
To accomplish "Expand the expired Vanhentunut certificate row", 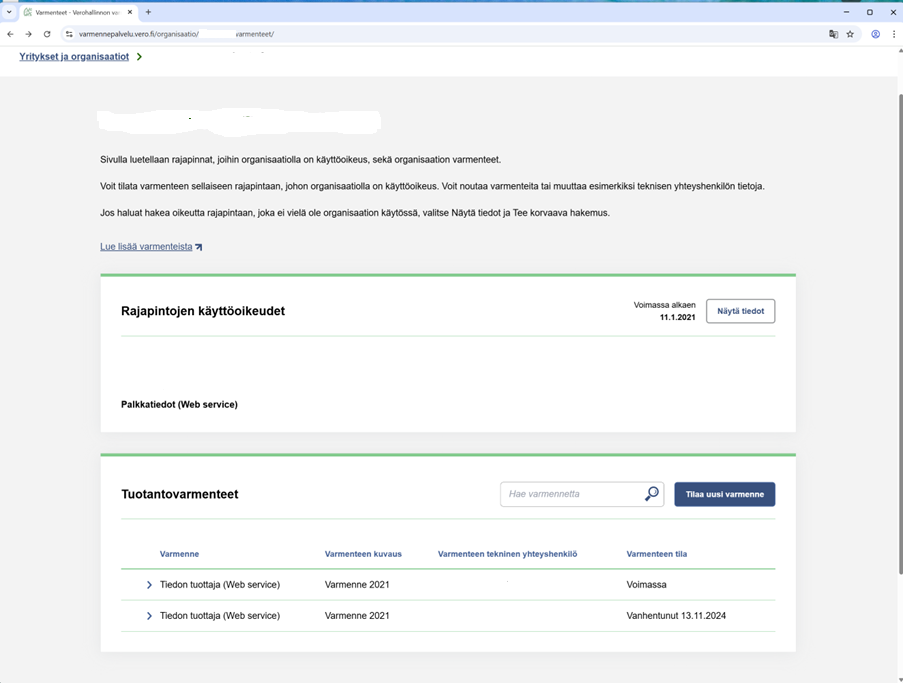I will [x=149, y=616].
